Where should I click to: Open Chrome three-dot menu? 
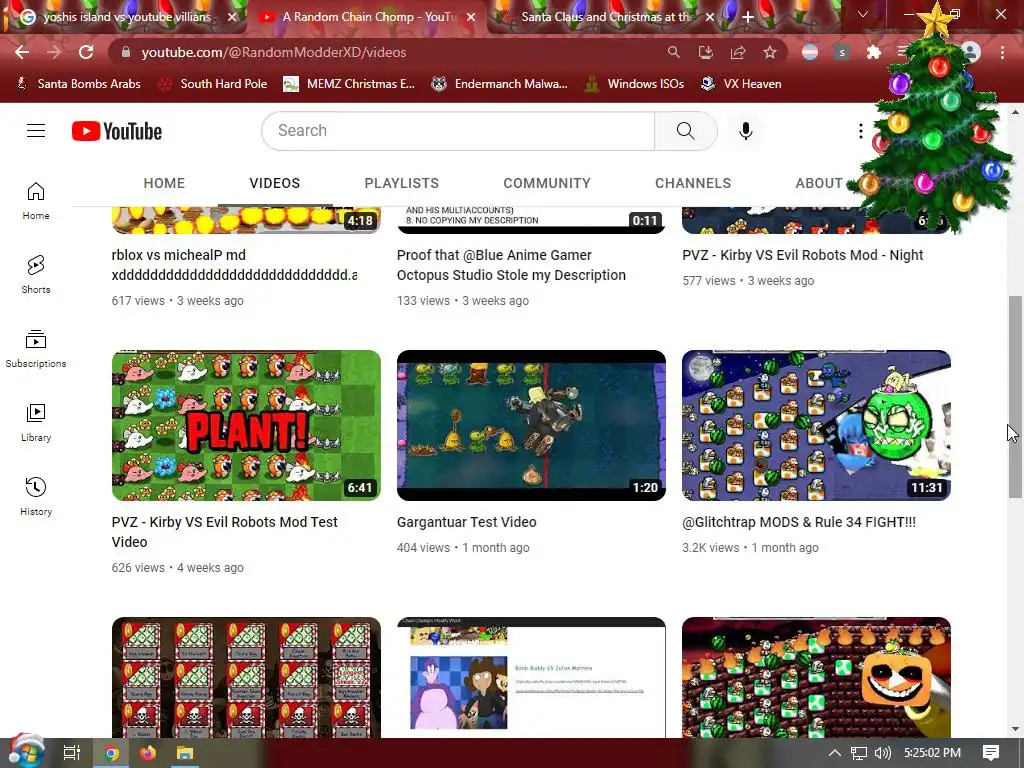tap(1002, 52)
